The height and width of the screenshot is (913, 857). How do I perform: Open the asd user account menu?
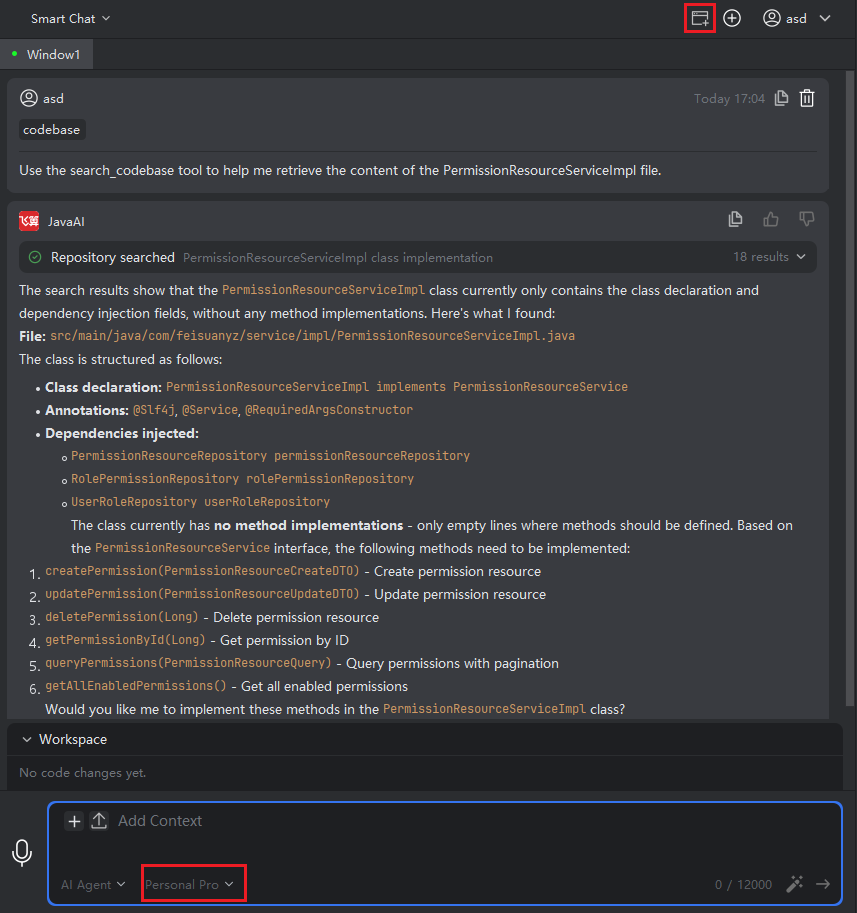coord(797,18)
